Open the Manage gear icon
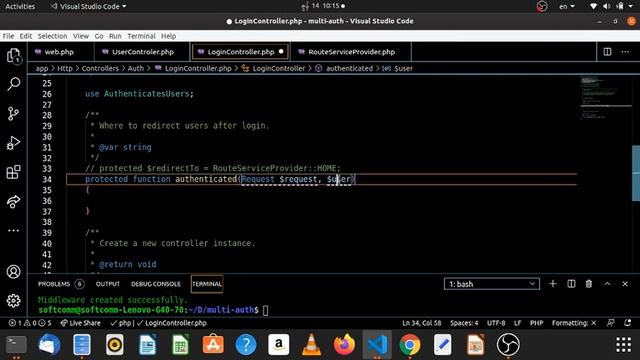The width and height of the screenshot is (640, 360). pyautogui.click(x=13, y=301)
